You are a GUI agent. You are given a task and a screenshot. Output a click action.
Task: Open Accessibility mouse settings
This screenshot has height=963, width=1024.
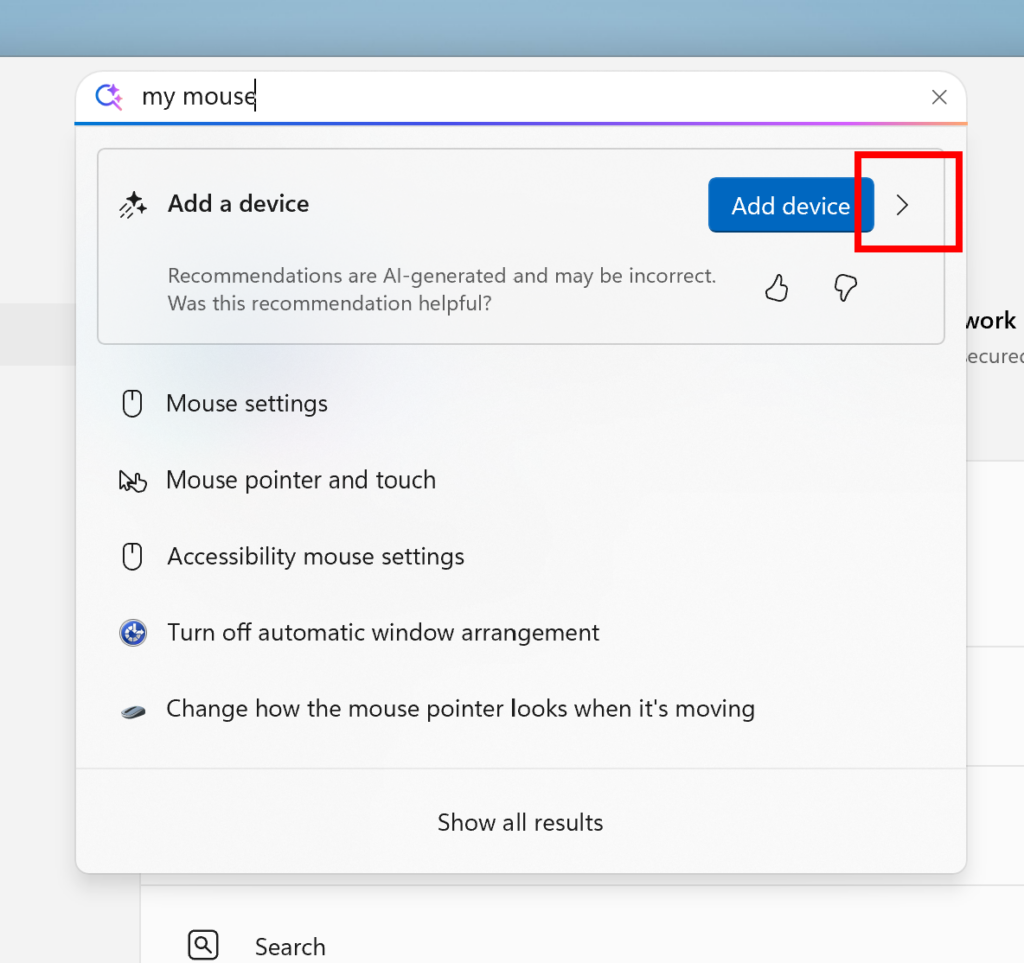(315, 556)
